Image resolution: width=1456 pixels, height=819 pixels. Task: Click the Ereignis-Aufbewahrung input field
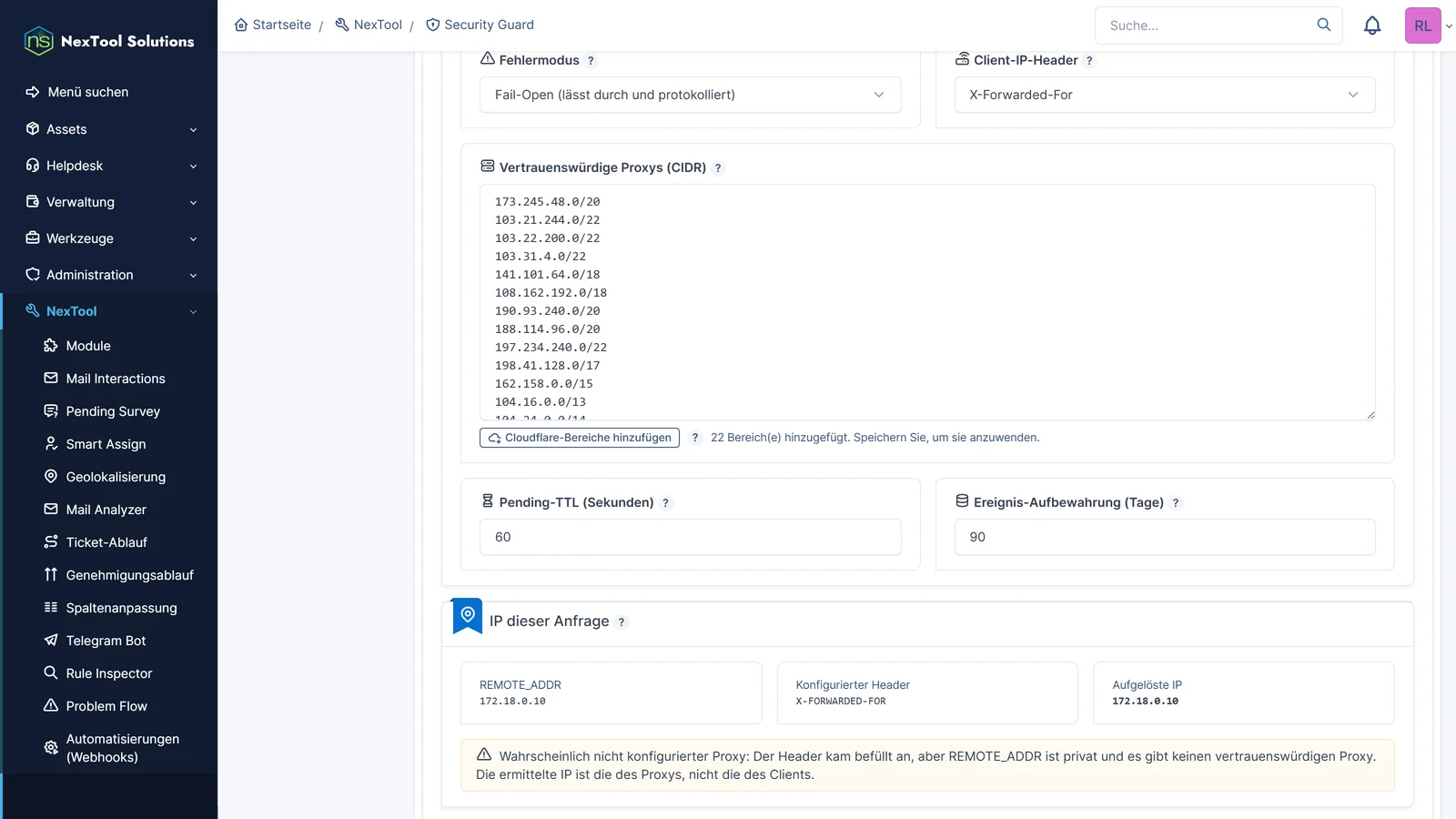1165,537
